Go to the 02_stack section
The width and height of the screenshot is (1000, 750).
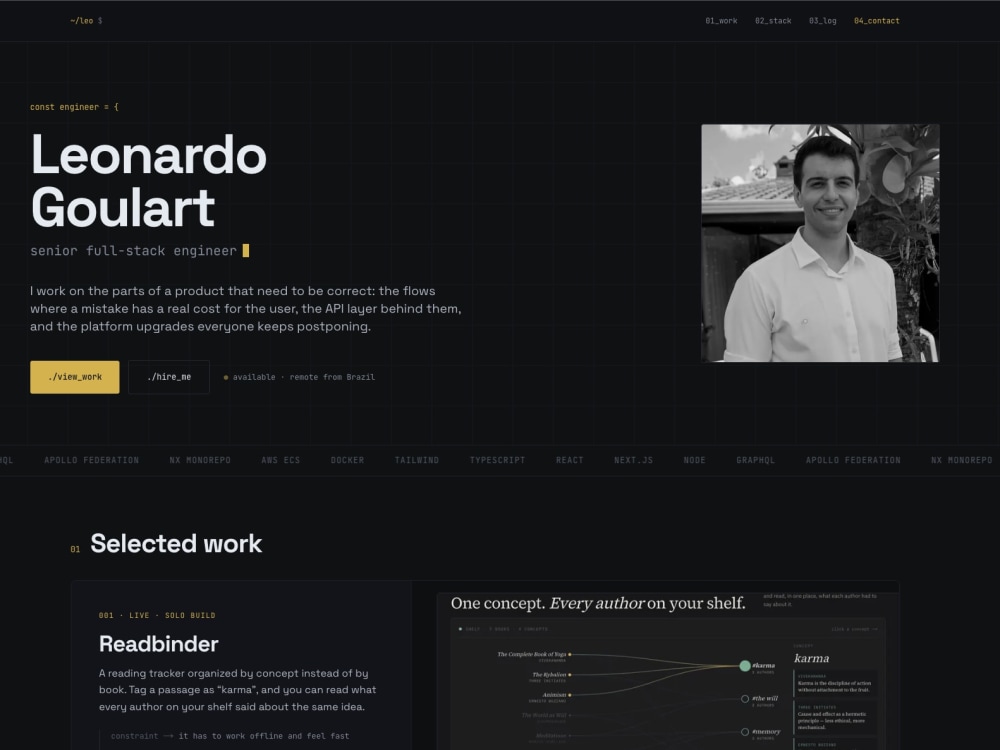tap(773, 21)
